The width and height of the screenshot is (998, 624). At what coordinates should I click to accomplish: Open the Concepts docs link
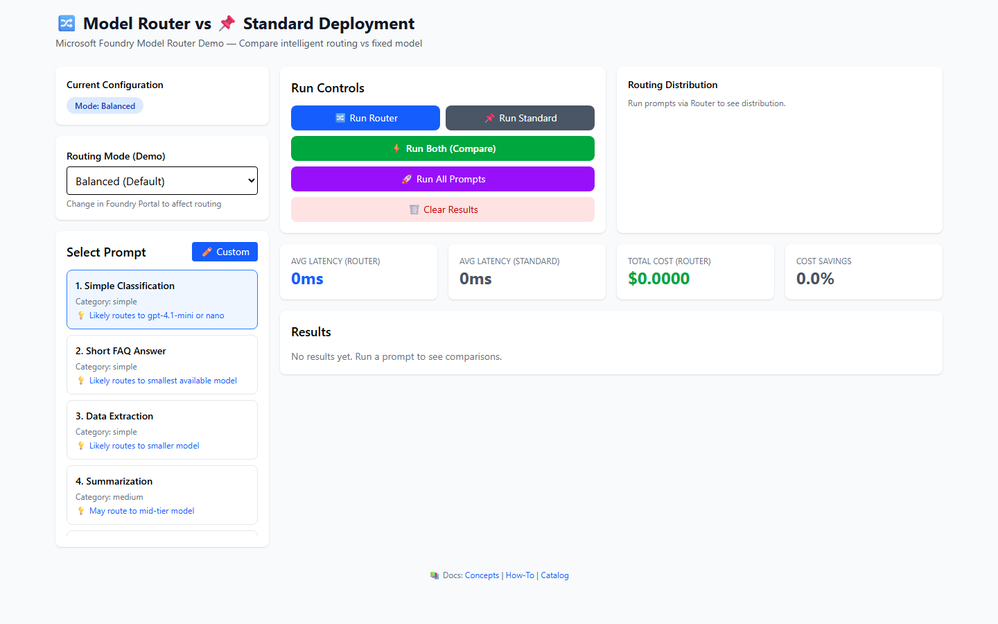pyautogui.click(x=482, y=576)
